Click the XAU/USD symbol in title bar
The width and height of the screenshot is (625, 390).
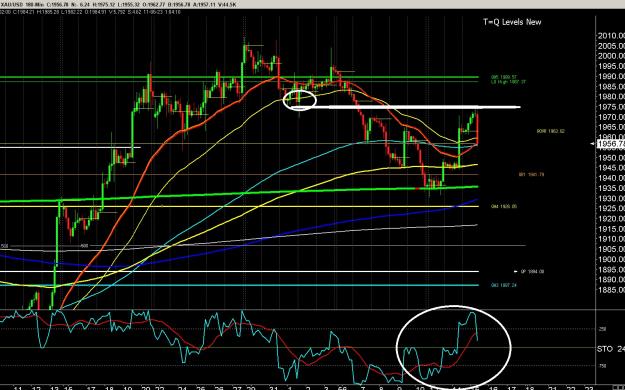pyautogui.click(x=12, y=4)
